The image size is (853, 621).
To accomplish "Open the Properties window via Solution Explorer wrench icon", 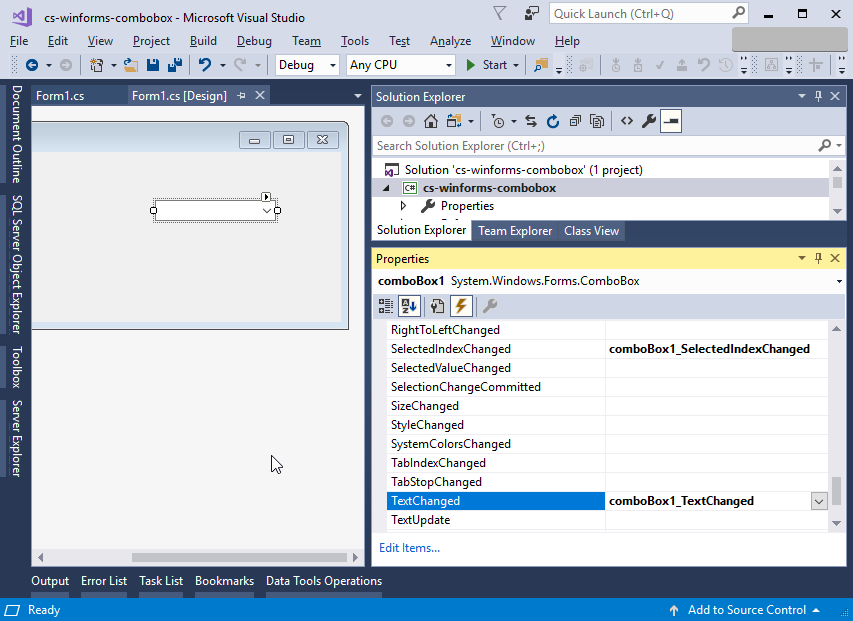I will (x=648, y=121).
